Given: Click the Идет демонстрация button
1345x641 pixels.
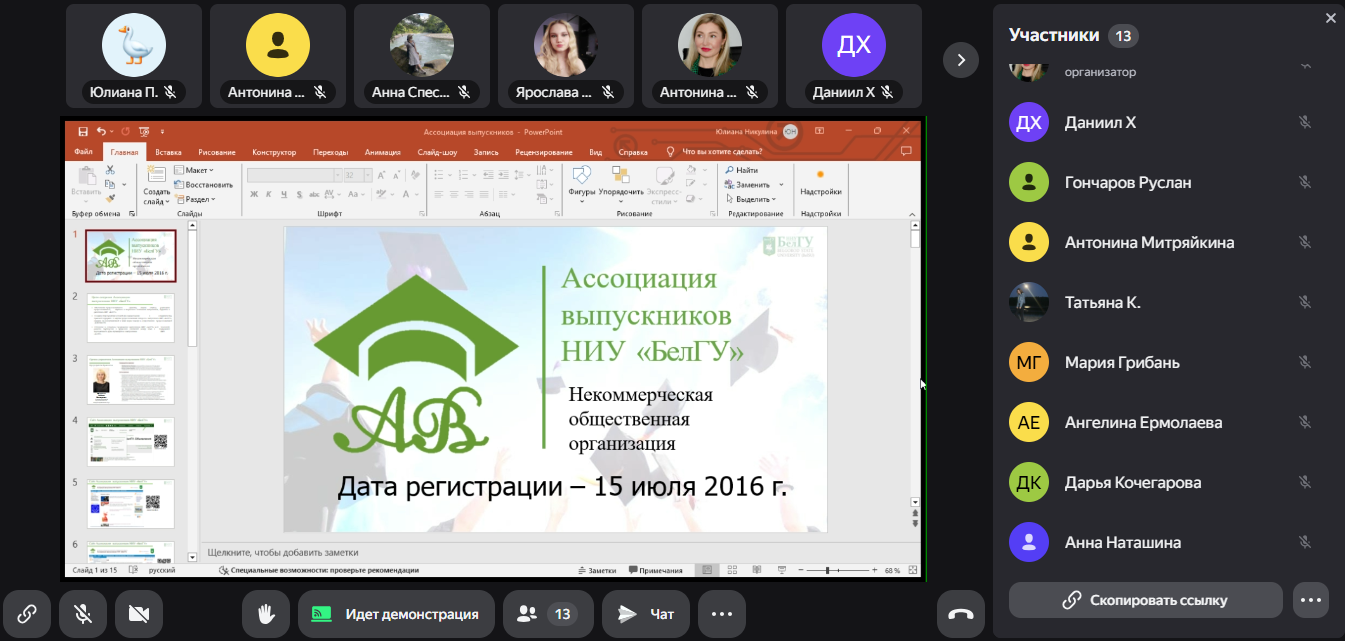Looking at the screenshot, I should (x=396, y=614).
